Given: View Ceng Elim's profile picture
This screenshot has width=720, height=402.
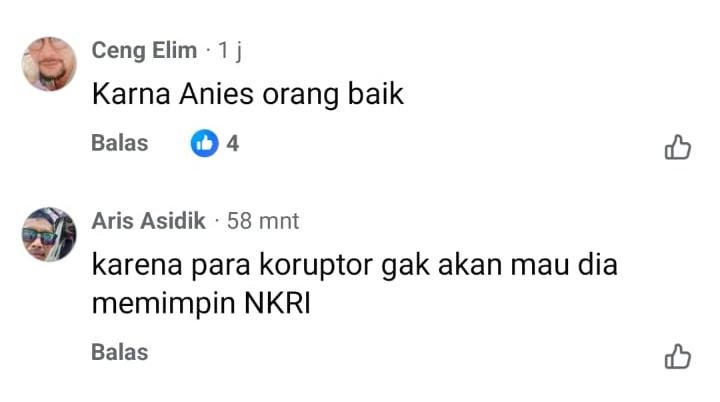Looking at the screenshot, I should [x=49, y=64].
